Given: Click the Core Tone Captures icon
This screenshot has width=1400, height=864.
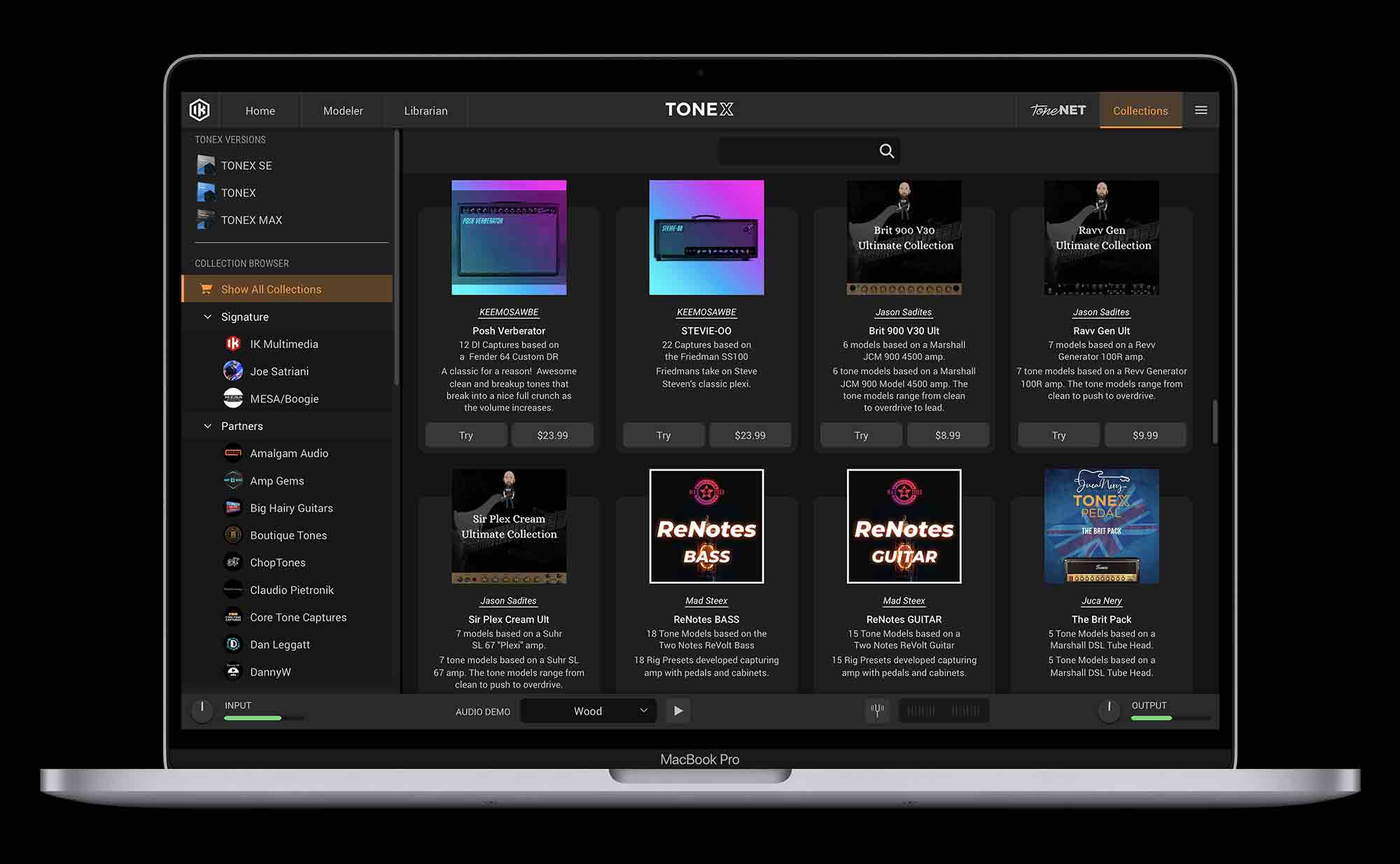Looking at the screenshot, I should tap(233, 617).
